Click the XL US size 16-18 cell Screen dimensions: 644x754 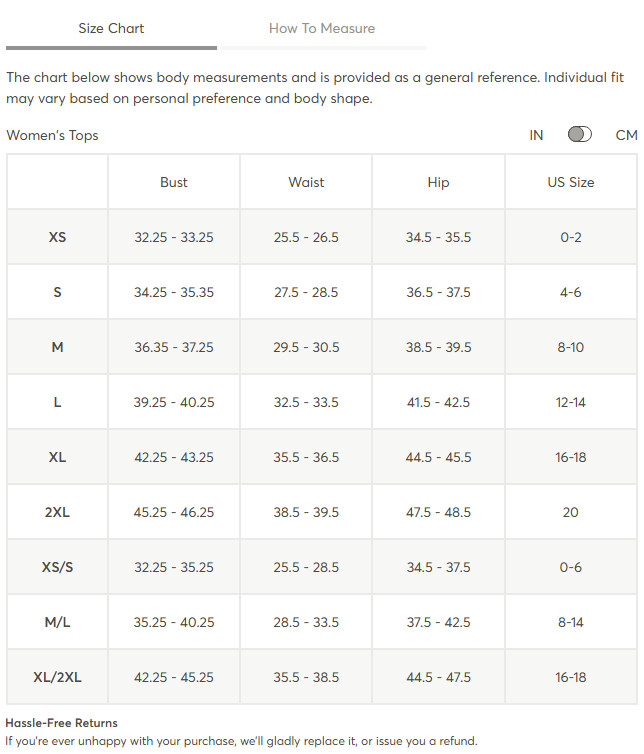coord(570,457)
